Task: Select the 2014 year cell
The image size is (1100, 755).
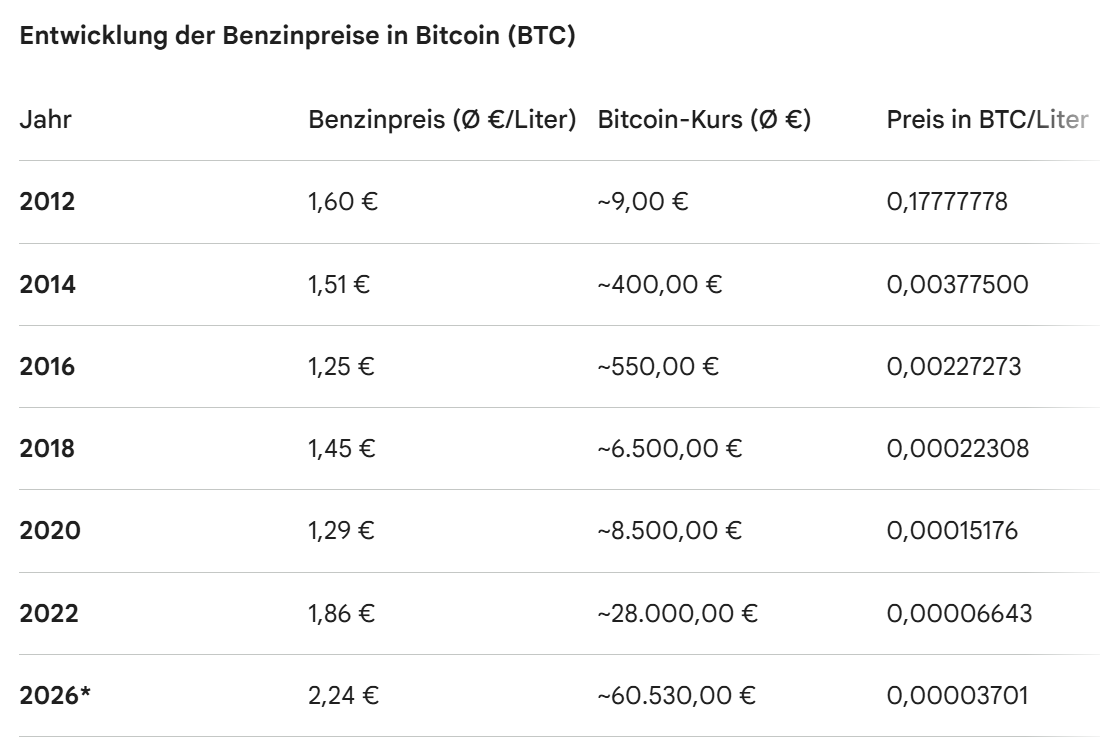Action: pyautogui.click(x=47, y=285)
